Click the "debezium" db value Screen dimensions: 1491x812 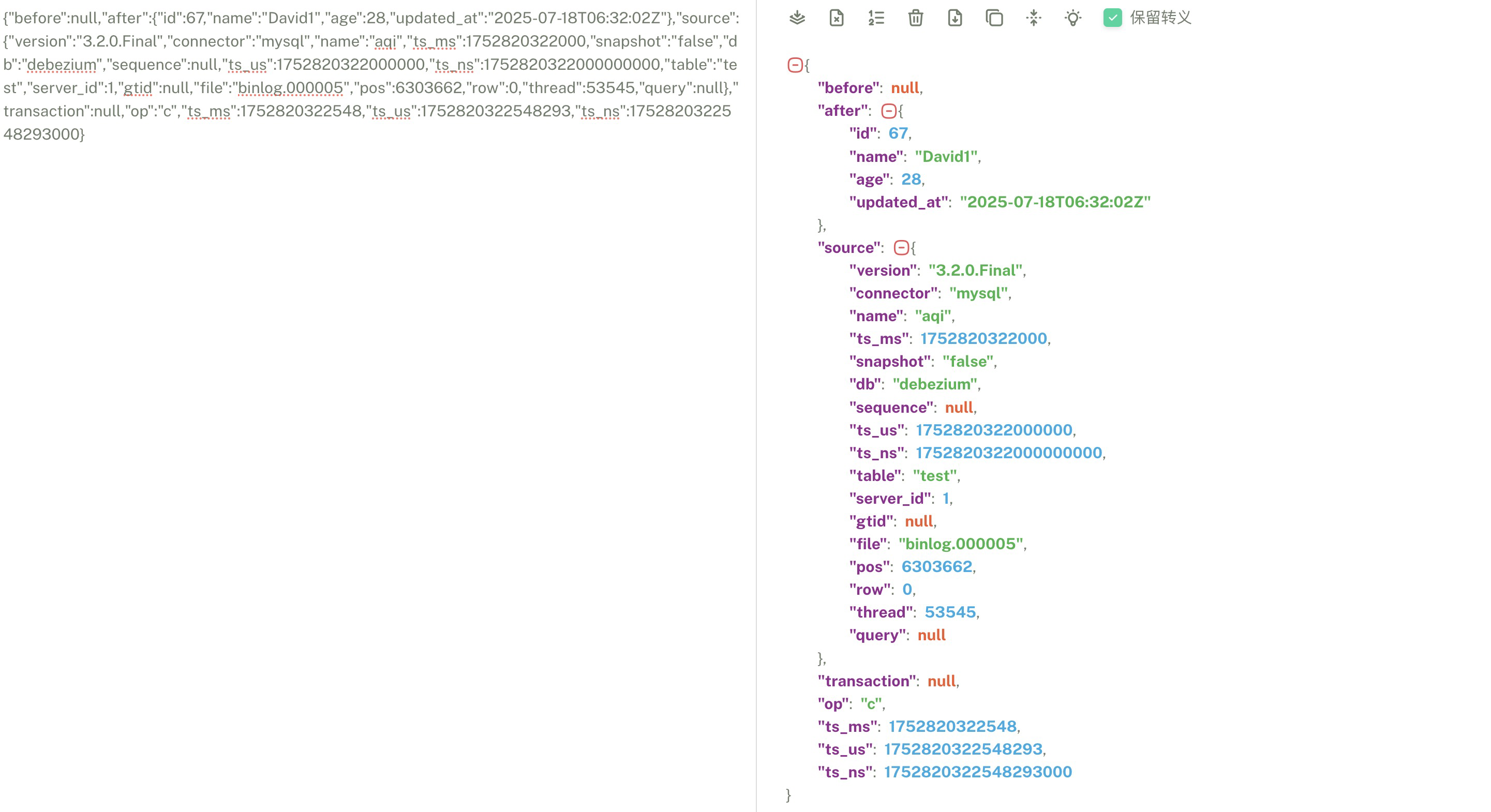935,384
